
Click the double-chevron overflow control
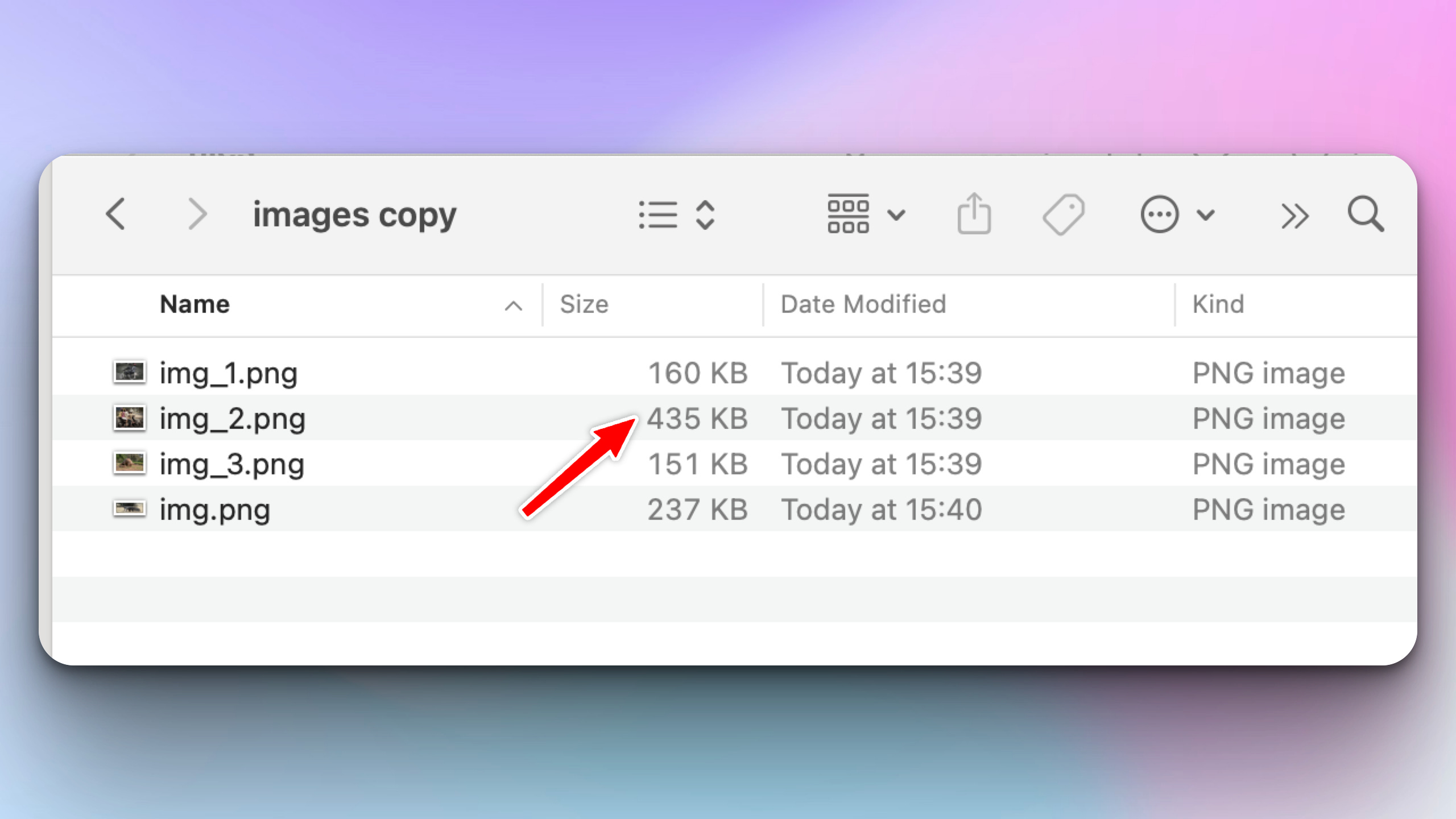pyautogui.click(x=1295, y=214)
